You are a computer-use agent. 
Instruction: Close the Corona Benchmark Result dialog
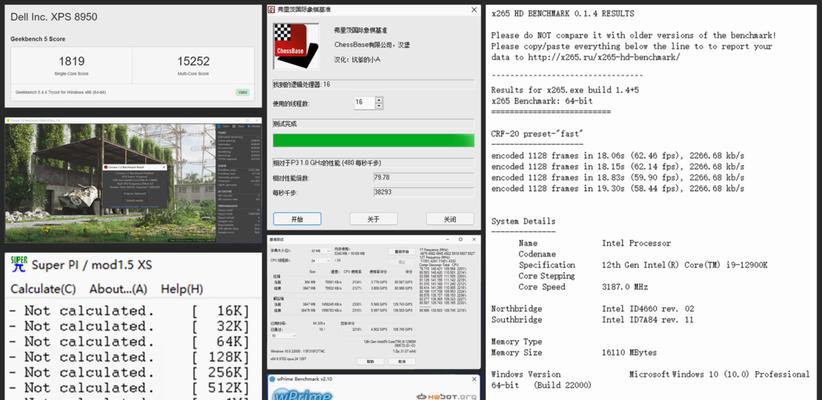pos(164,167)
